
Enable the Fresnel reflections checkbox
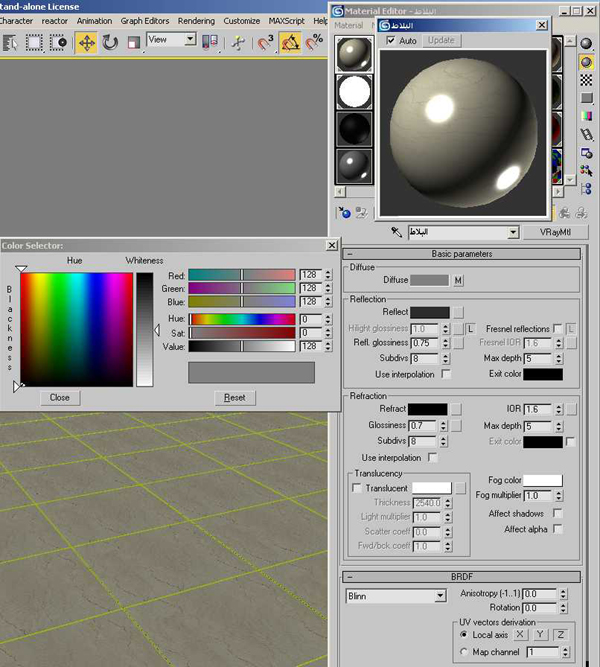click(557, 328)
